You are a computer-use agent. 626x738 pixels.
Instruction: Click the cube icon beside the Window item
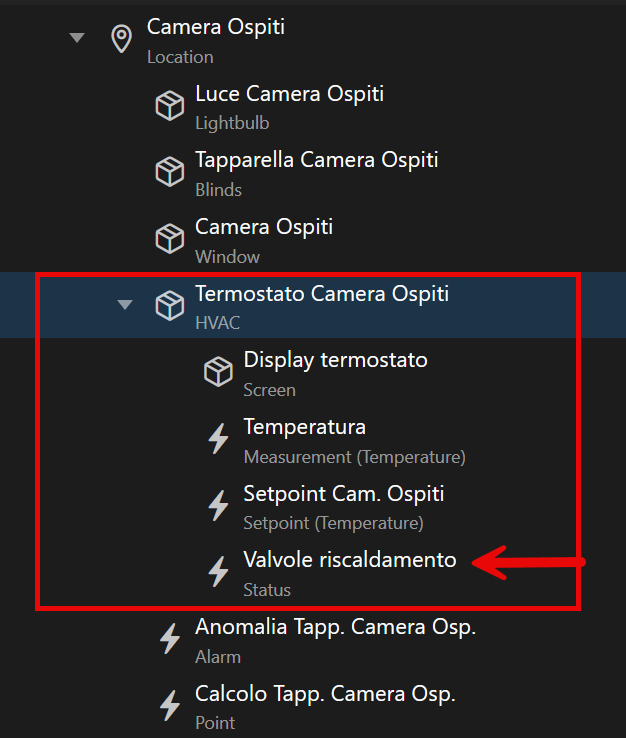(x=169, y=239)
